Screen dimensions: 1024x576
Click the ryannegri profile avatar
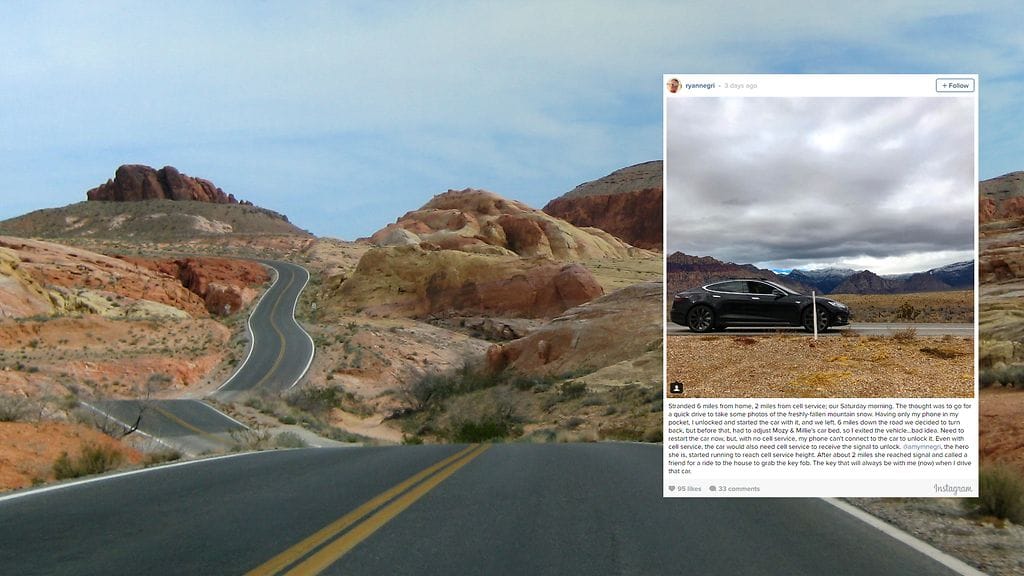click(674, 86)
